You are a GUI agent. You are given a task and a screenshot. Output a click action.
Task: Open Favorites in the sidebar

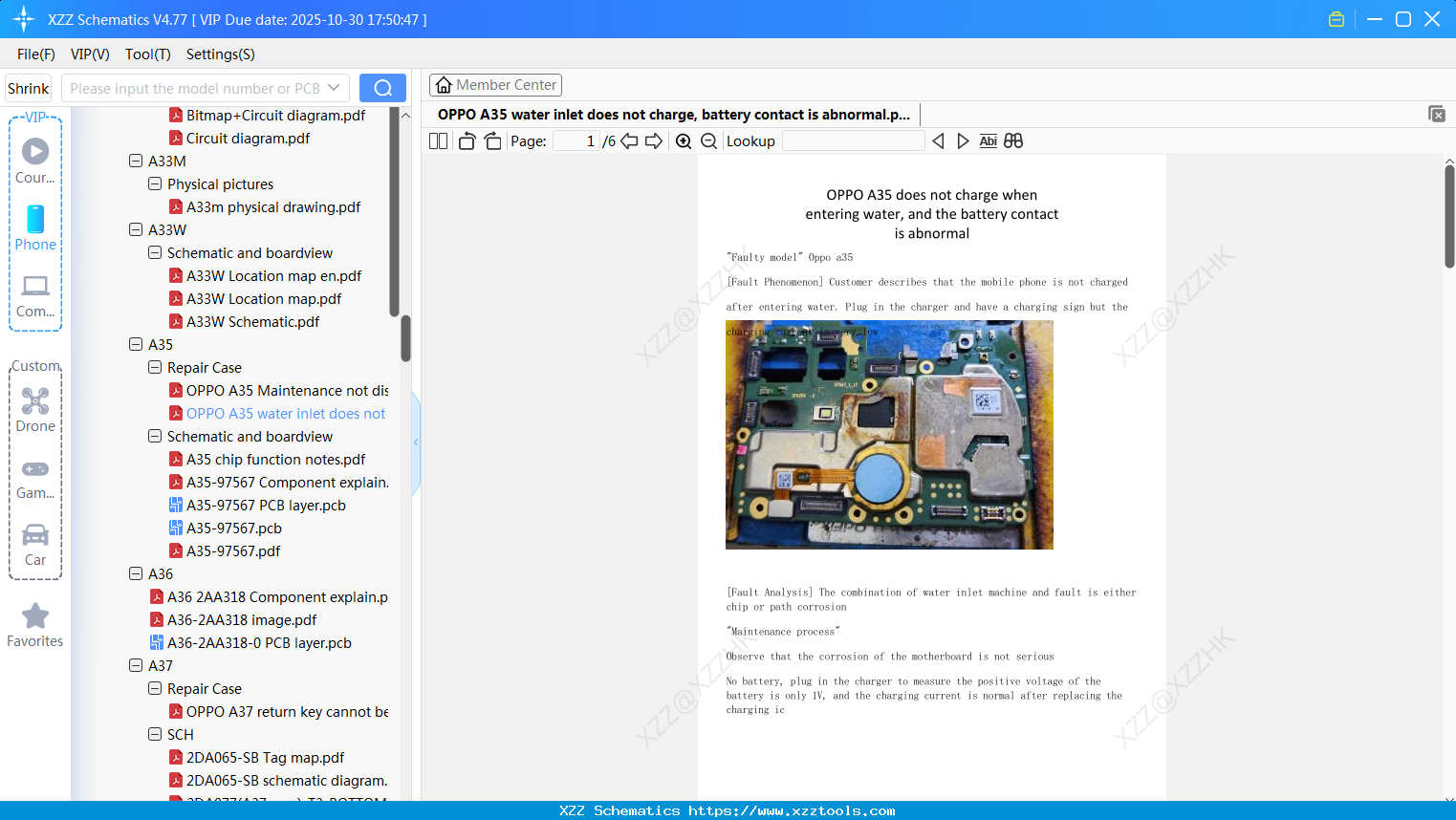[35, 625]
